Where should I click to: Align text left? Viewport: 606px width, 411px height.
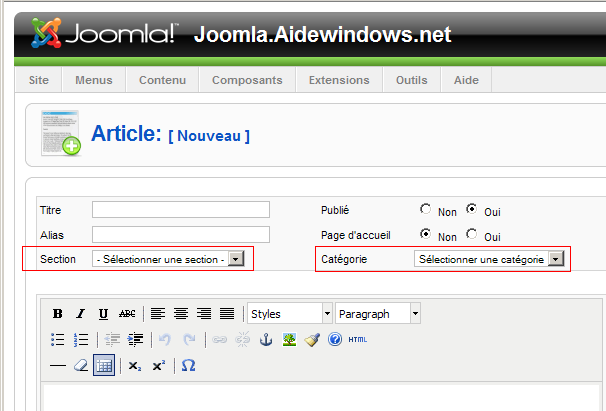[x=158, y=314]
